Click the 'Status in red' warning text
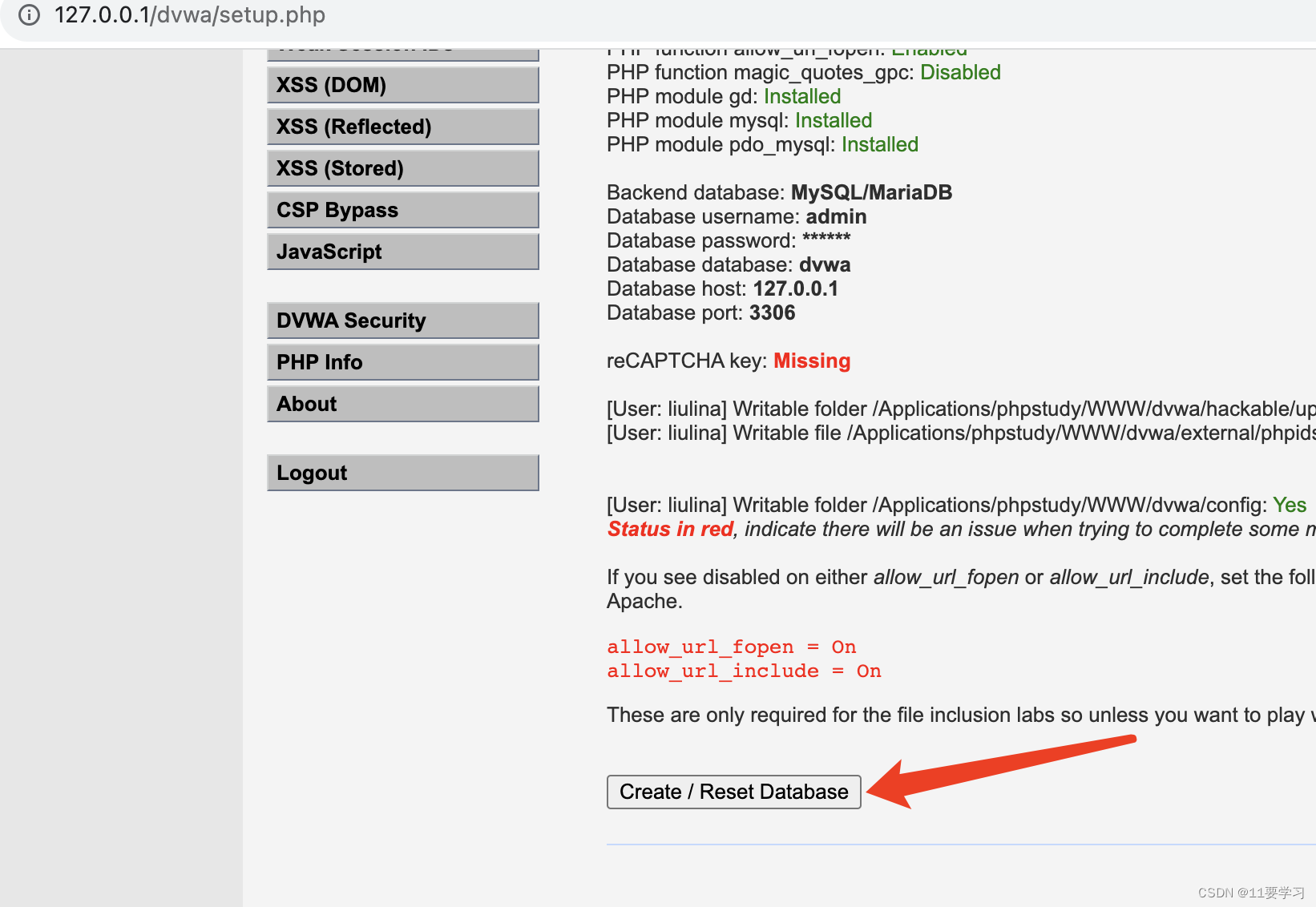Image resolution: width=1316 pixels, height=907 pixels. (x=670, y=529)
